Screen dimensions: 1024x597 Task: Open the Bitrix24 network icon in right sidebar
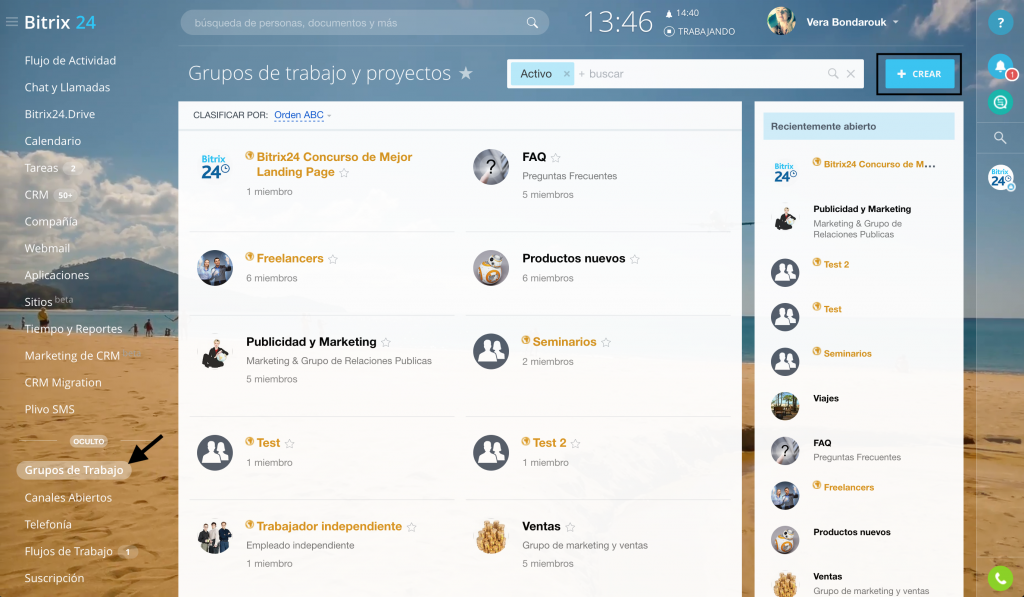click(1000, 178)
